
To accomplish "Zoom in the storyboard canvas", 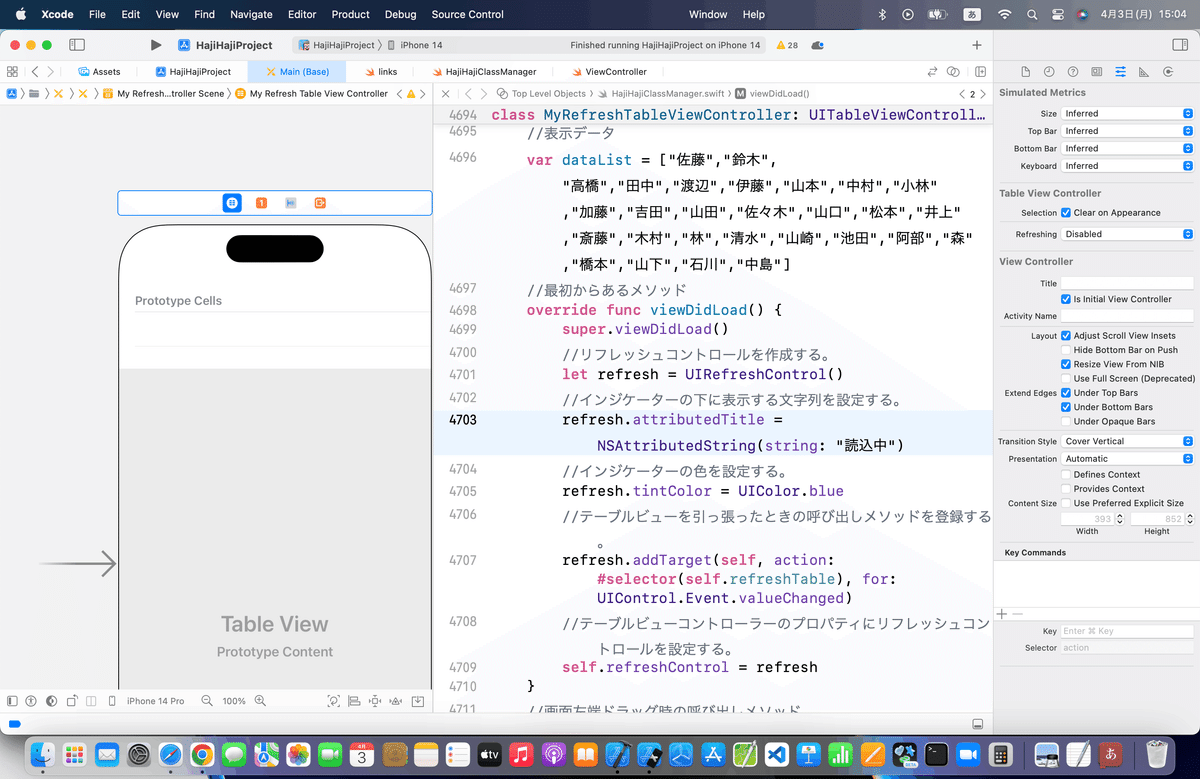I will point(260,701).
